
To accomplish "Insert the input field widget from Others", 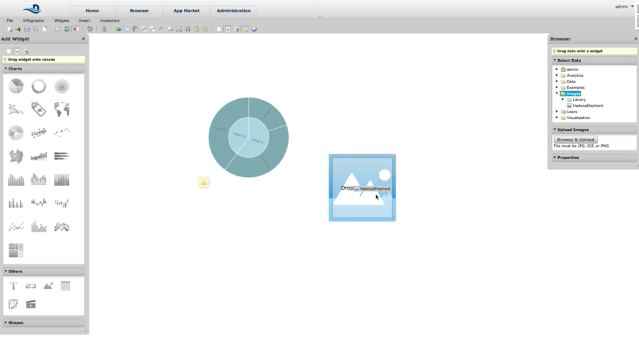I will tap(31, 286).
